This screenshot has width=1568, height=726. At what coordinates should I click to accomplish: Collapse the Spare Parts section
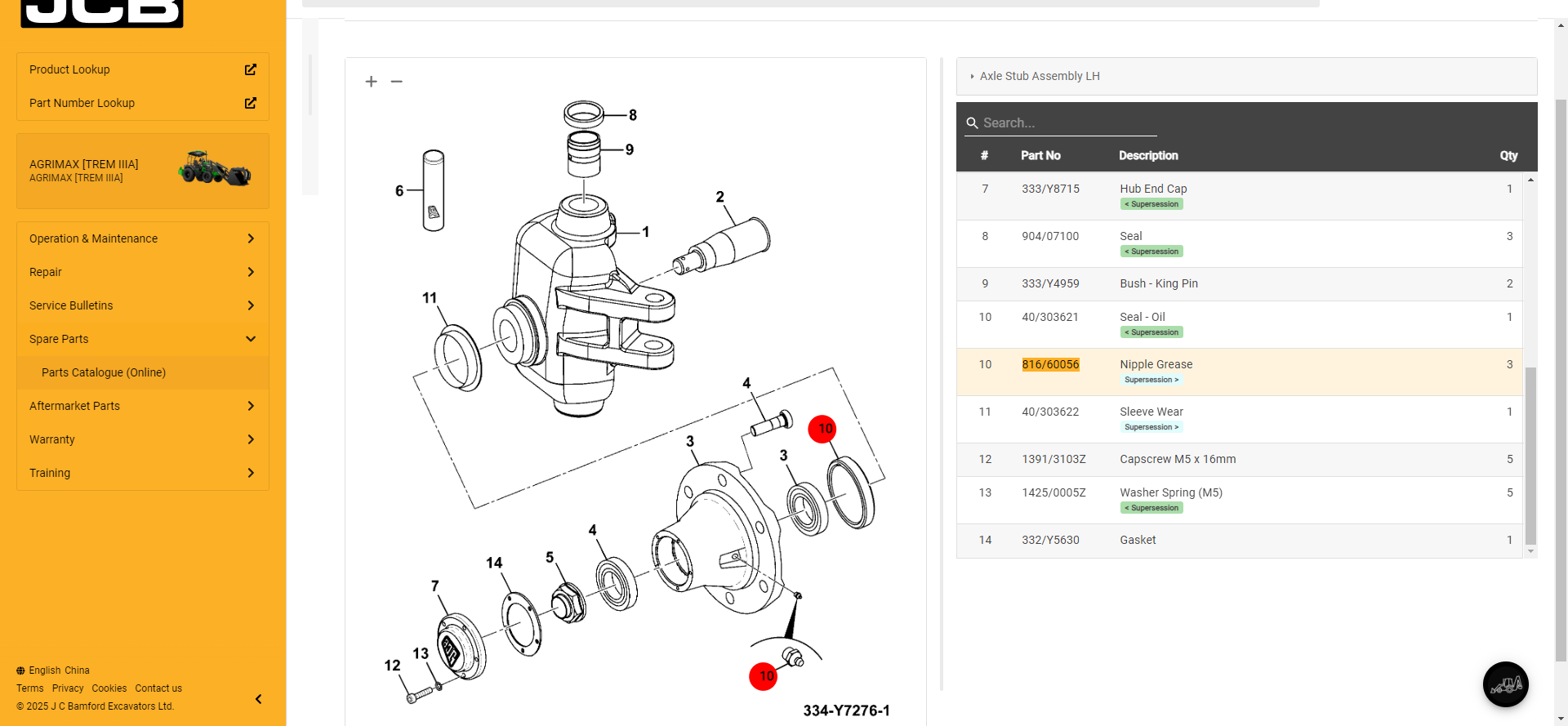(251, 339)
